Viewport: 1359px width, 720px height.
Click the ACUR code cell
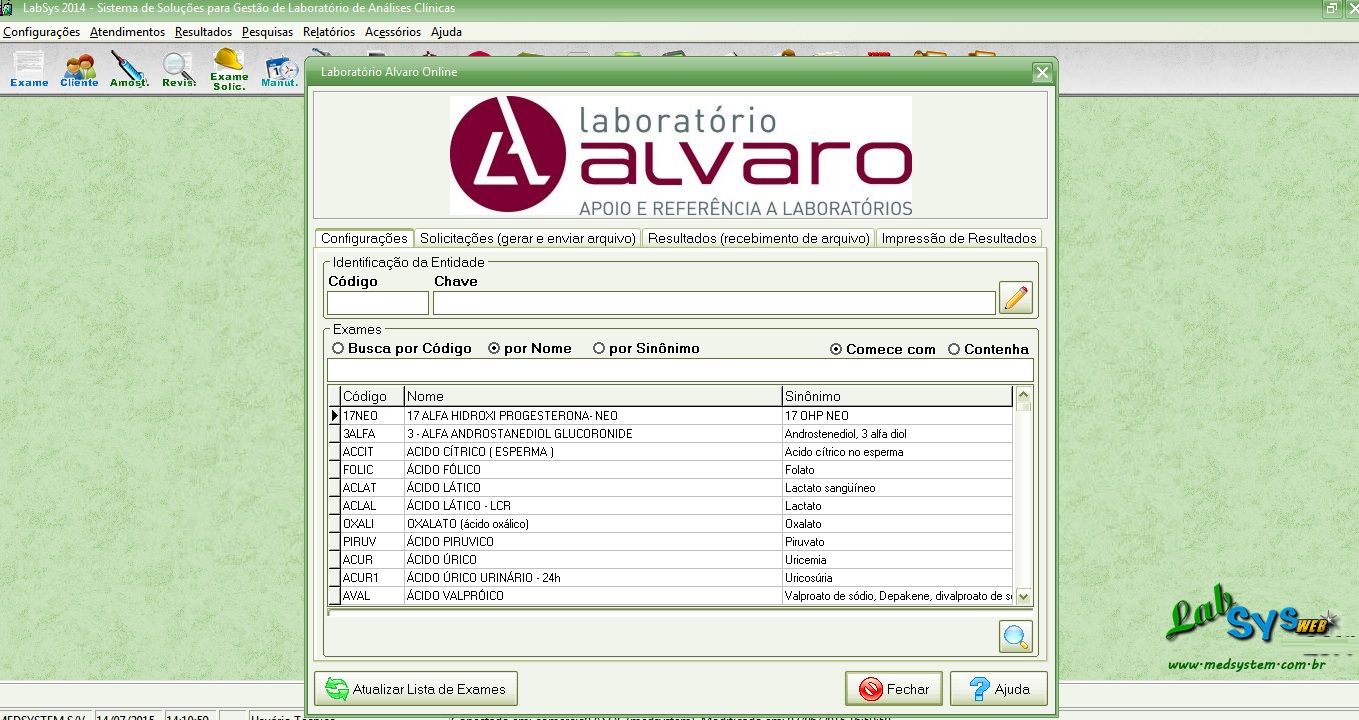click(x=372, y=560)
